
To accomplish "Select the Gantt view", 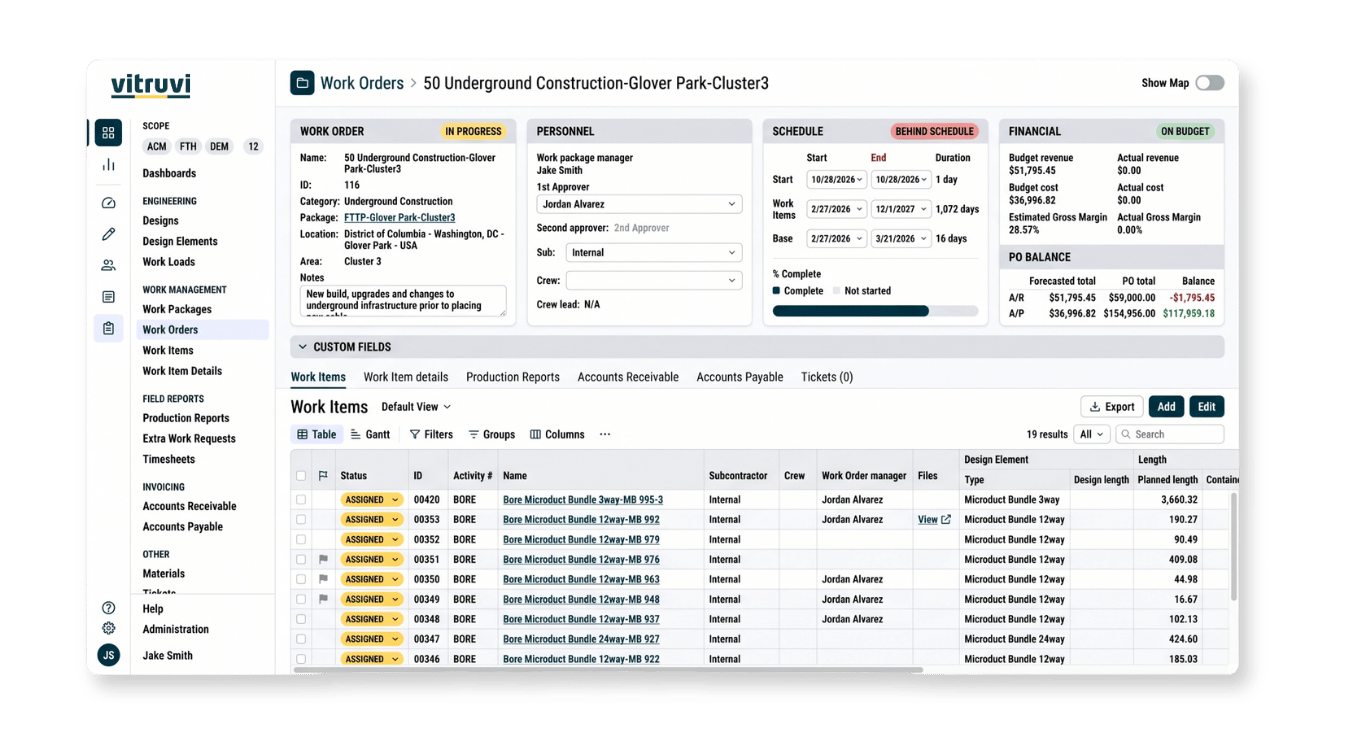I will [x=370, y=435].
